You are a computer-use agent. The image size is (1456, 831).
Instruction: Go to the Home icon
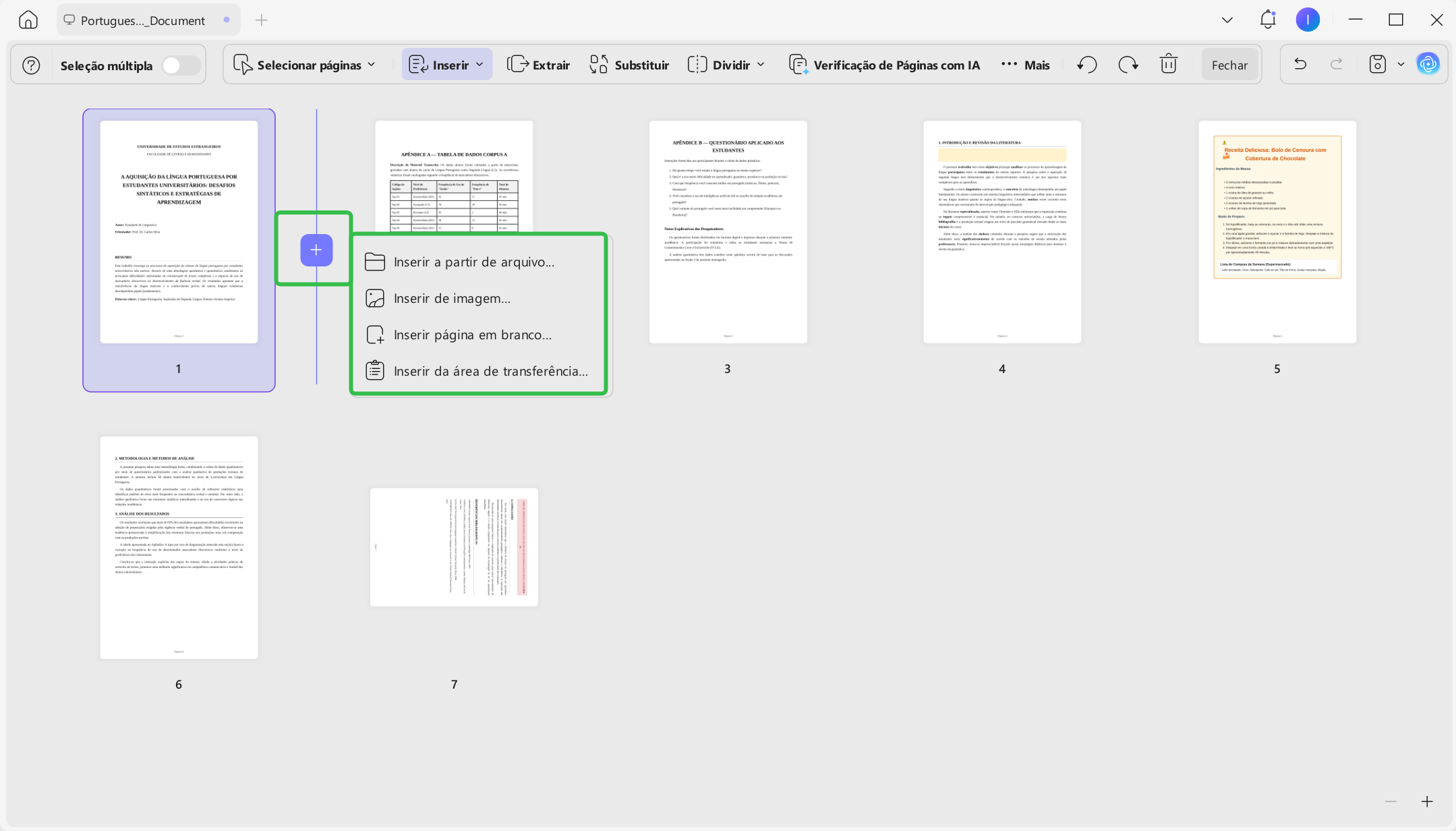28,20
